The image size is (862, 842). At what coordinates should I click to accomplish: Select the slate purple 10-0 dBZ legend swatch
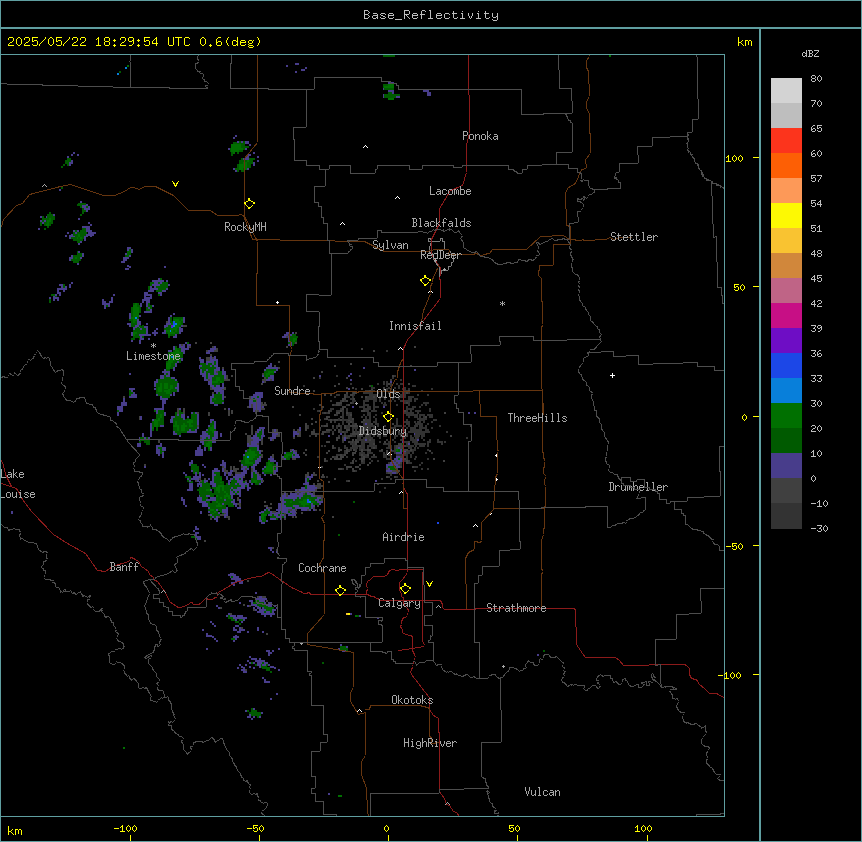[786, 466]
